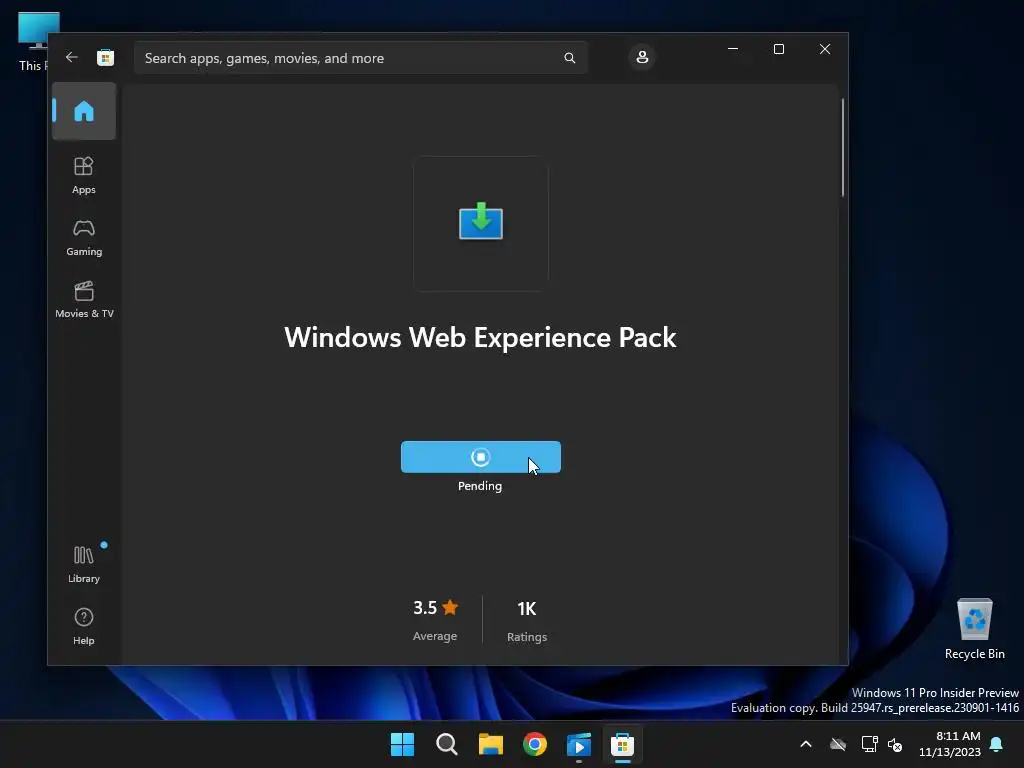Open the media player taskbar icon

click(x=579, y=744)
